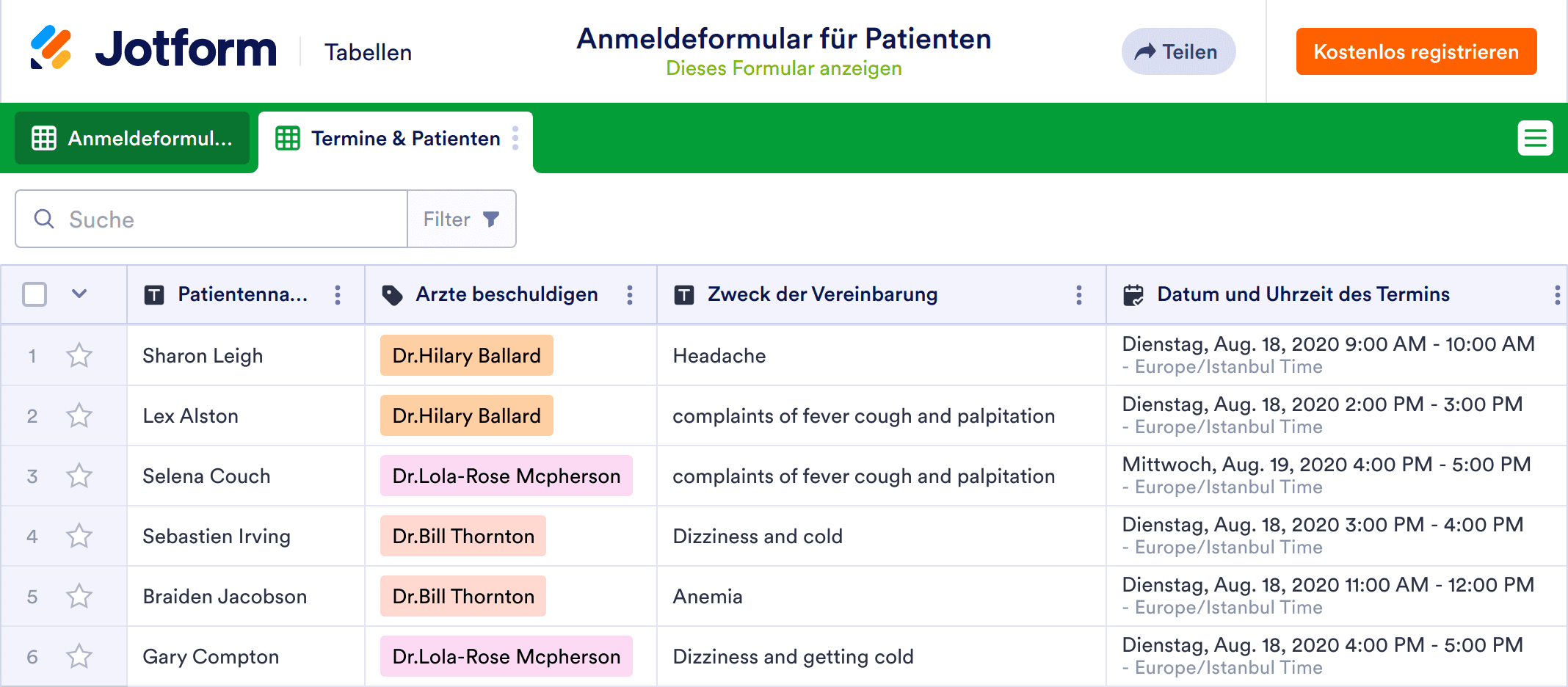This screenshot has height=687, width=1568.
Task: Click the Kostenlos registrieren button
Action: pyautogui.click(x=1416, y=51)
